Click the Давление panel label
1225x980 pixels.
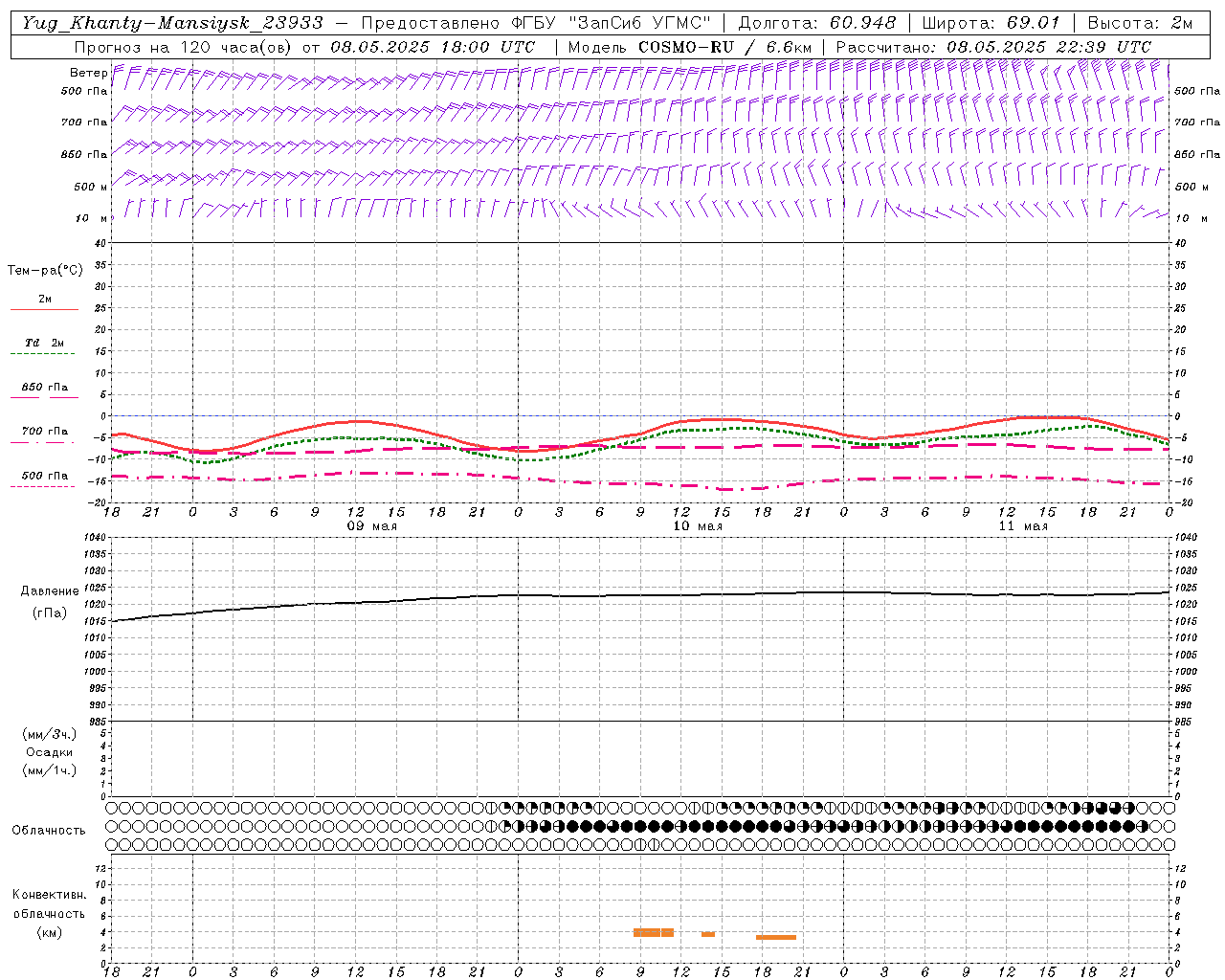pos(50,591)
